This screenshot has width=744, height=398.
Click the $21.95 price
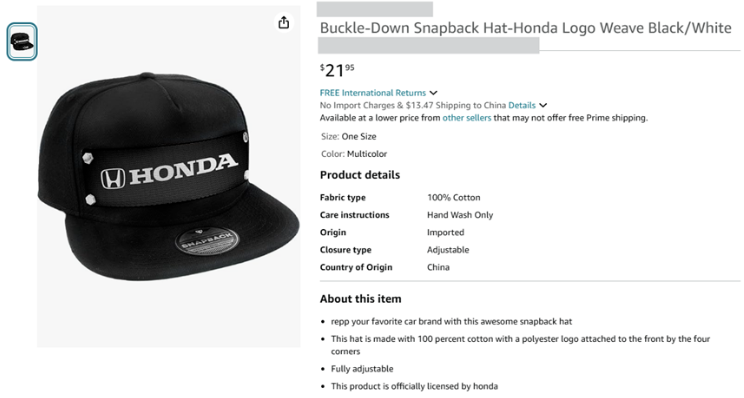point(337,70)
